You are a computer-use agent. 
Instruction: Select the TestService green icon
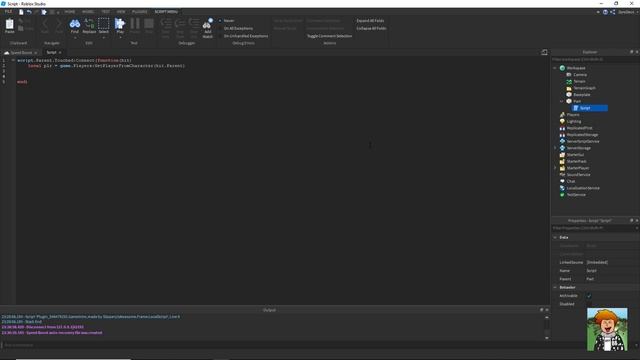pos(562,195)
